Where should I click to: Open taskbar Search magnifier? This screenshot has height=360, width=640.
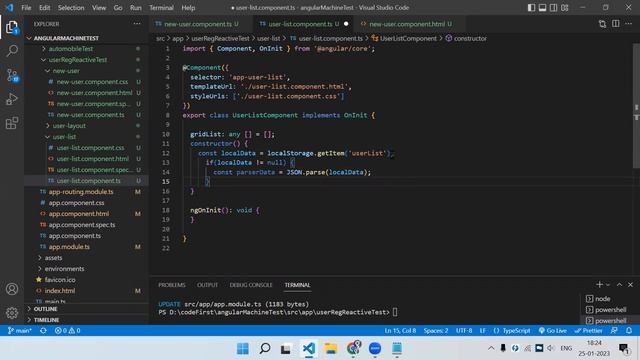265,349
